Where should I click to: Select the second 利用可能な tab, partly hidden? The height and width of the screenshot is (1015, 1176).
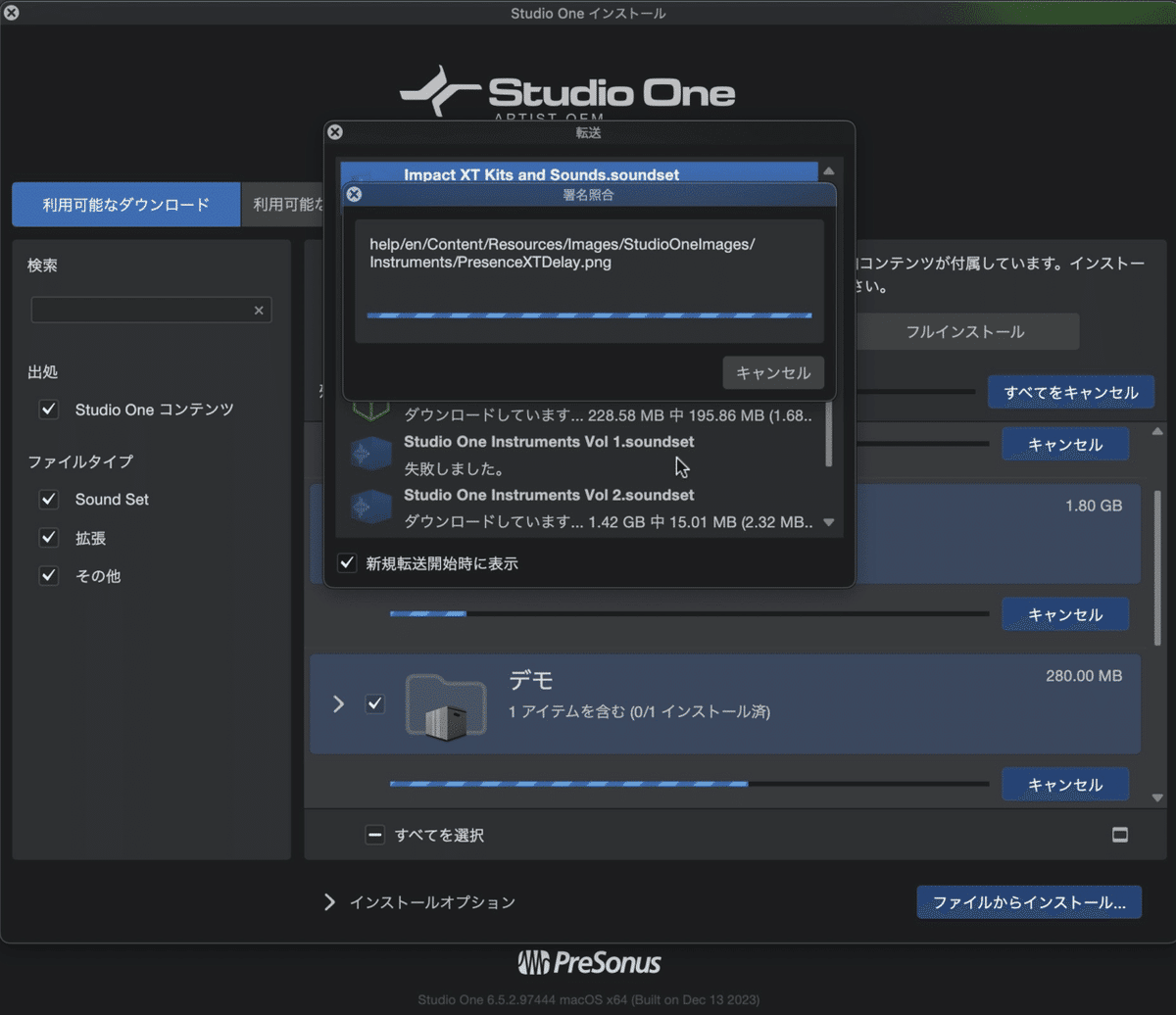pos(283,205)
